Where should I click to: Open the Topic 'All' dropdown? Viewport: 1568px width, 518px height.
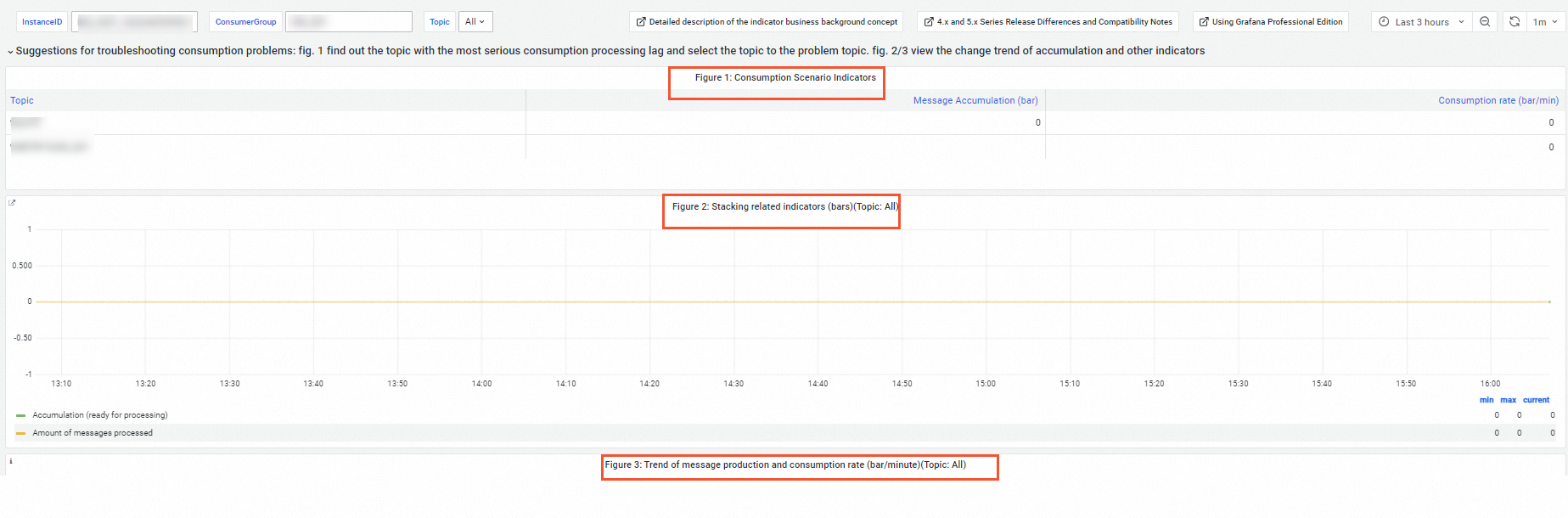pyautogui.click(x=475, y=22)
